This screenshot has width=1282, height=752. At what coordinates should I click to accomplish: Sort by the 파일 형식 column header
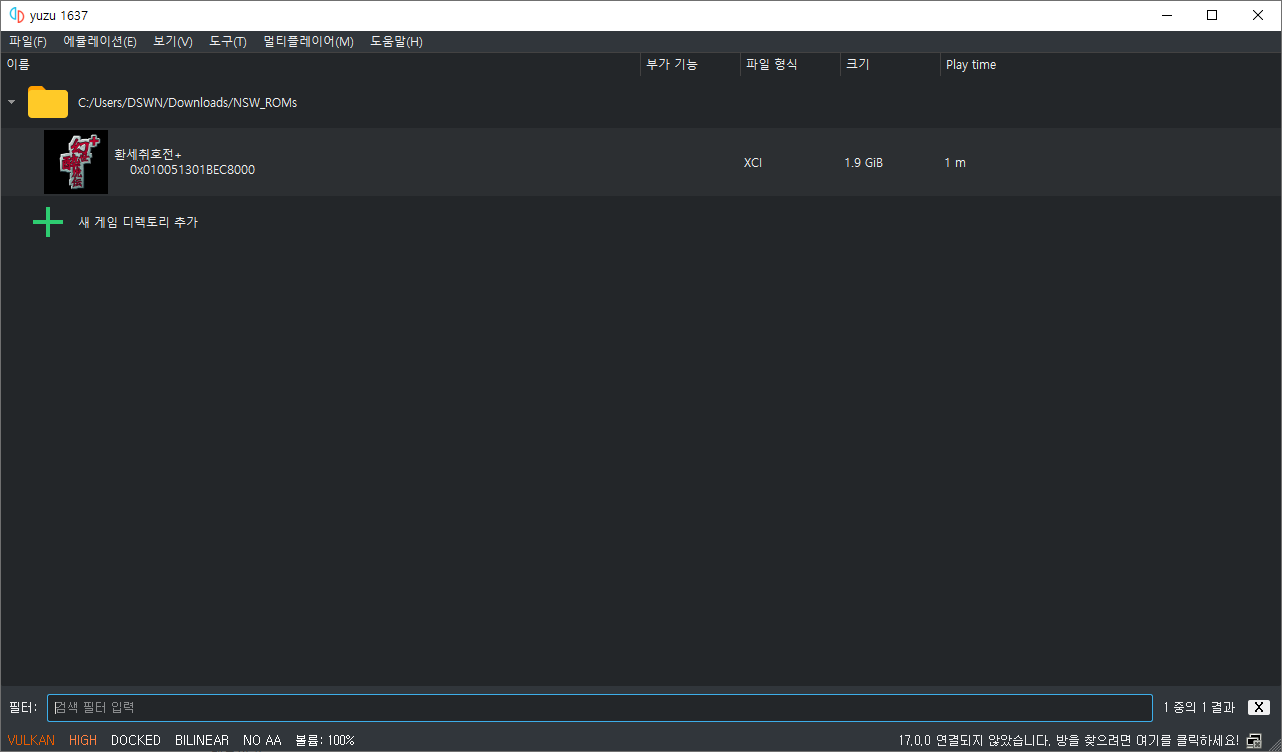(x=790, y=64)
